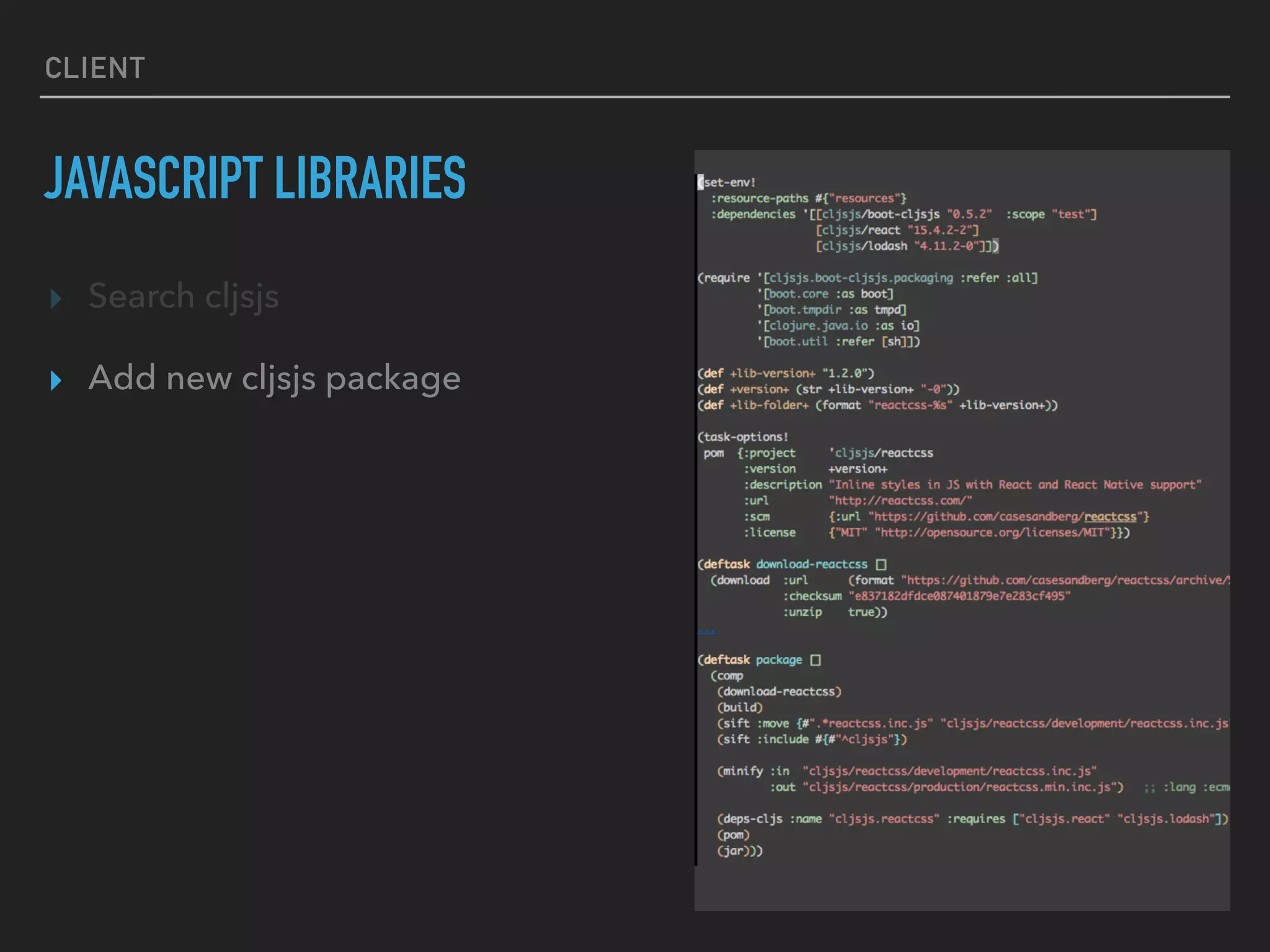Click the CLIENT section header
The width and height of the screenshot is (1270, 952).
[x=95, y=68]
